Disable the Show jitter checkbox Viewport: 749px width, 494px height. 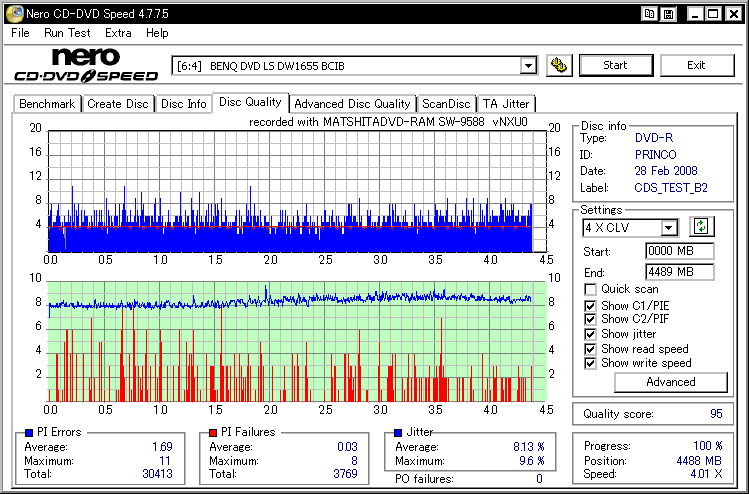(x=590, y=334)
